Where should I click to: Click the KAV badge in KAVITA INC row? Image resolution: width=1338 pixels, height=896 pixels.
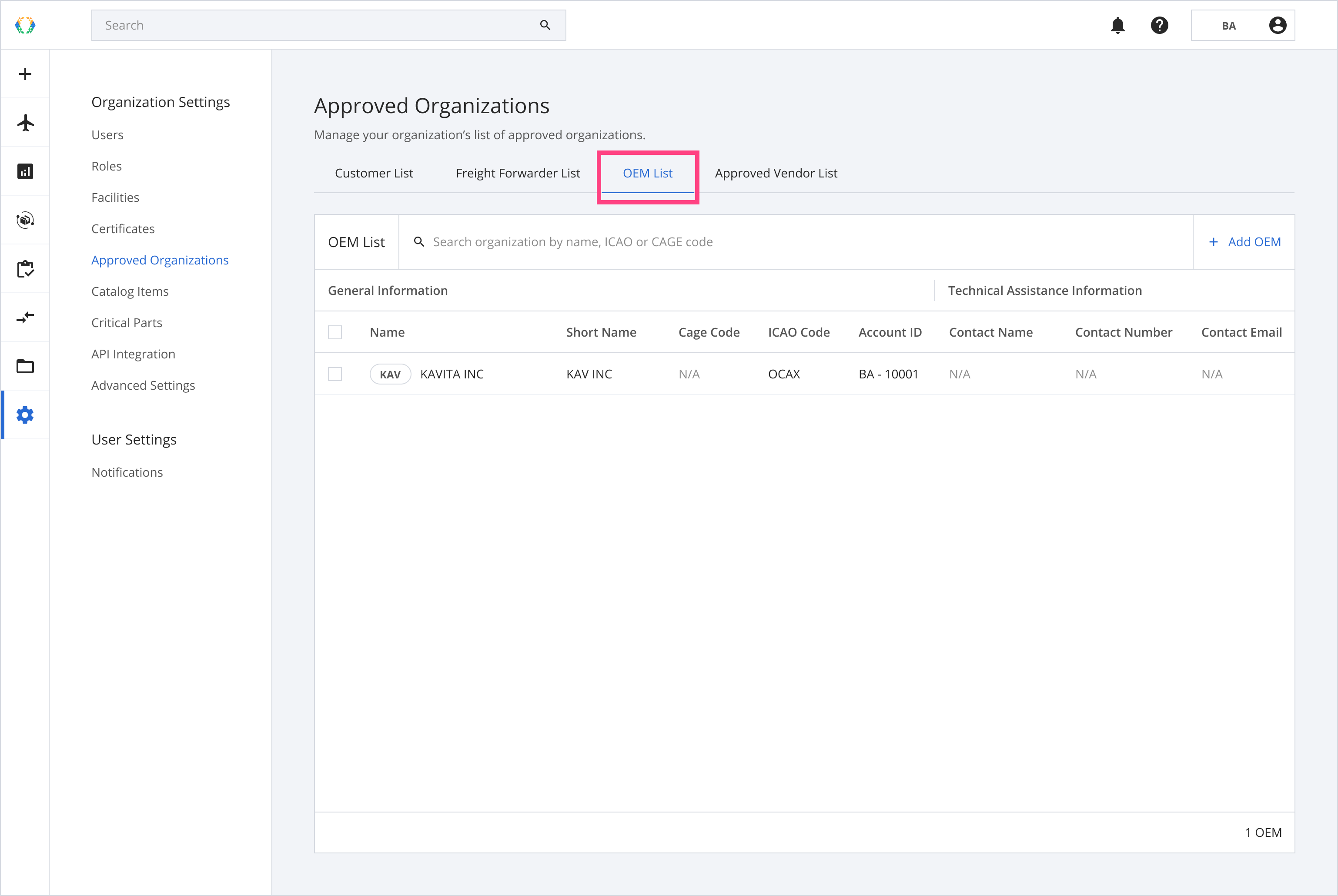tap(390, 374)
